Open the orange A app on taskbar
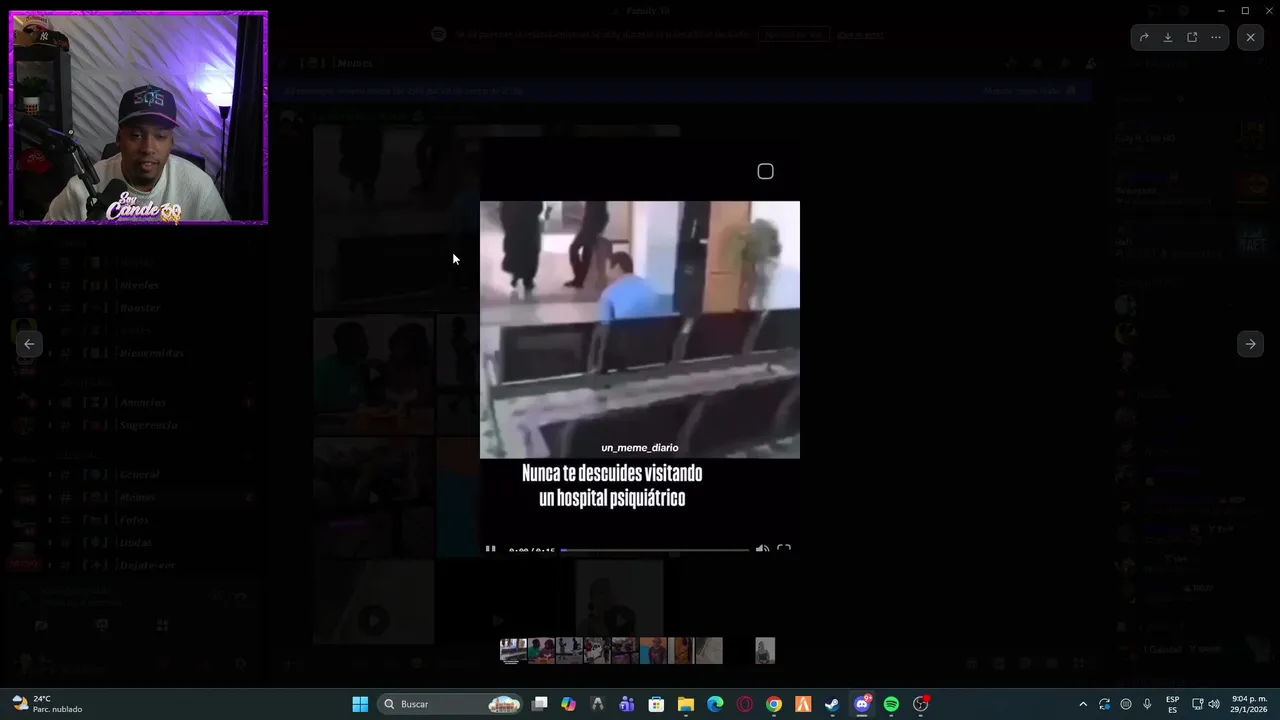The height and width of the screenshot is (720, 1280). tap(803, 704)
